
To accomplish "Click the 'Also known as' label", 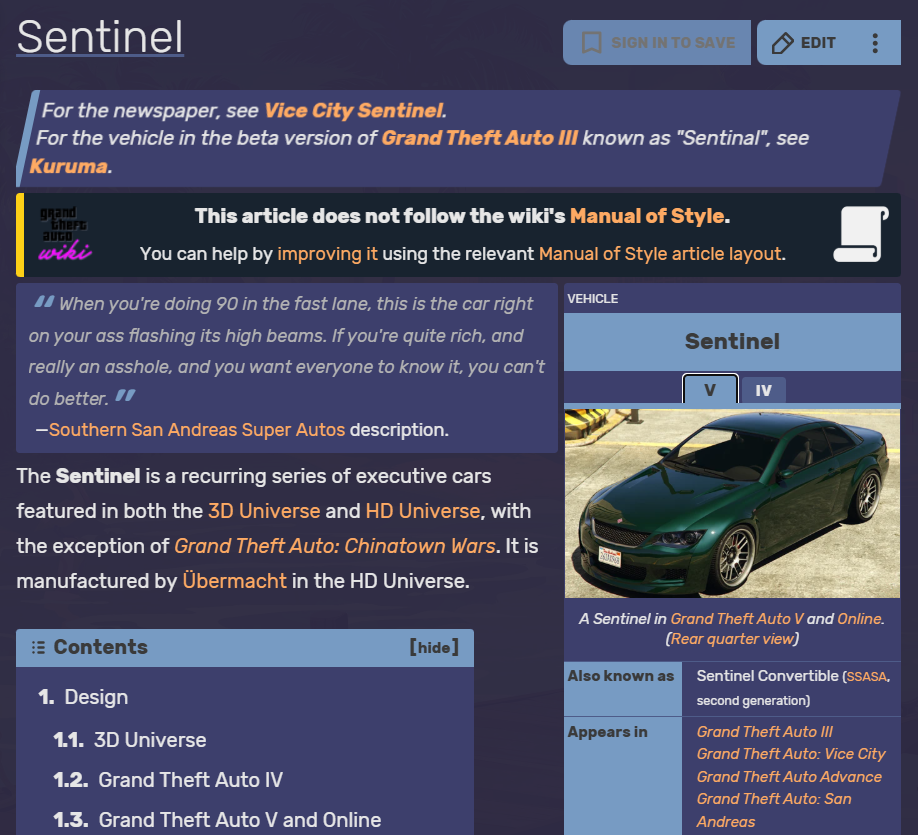I will (x=621, y=676).
